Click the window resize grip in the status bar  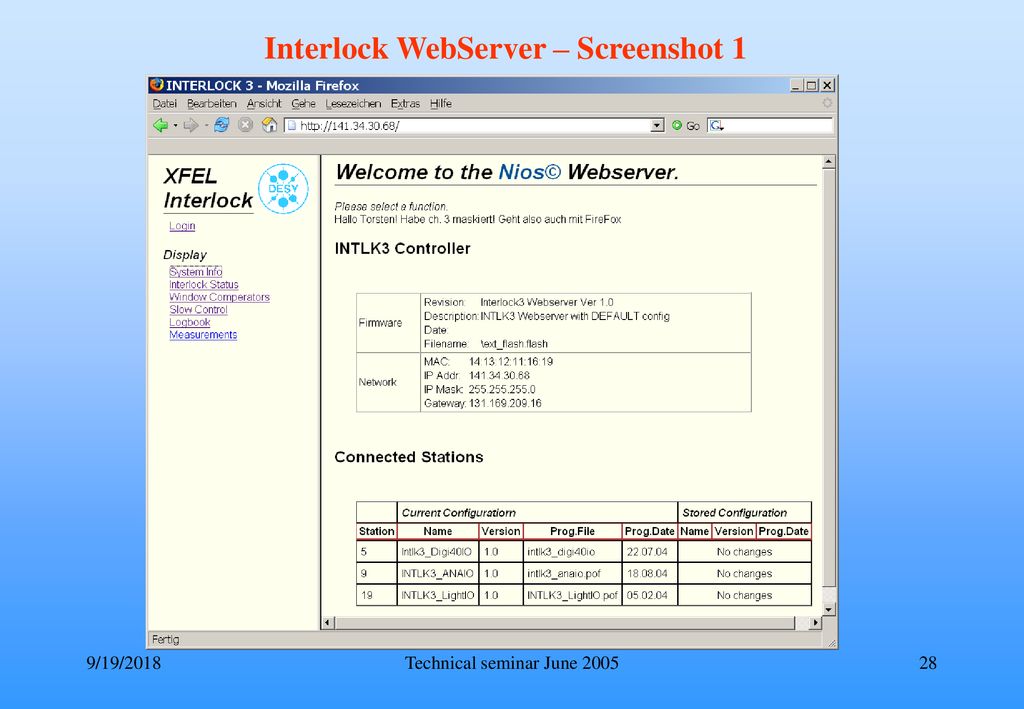[x=831, y=643]
